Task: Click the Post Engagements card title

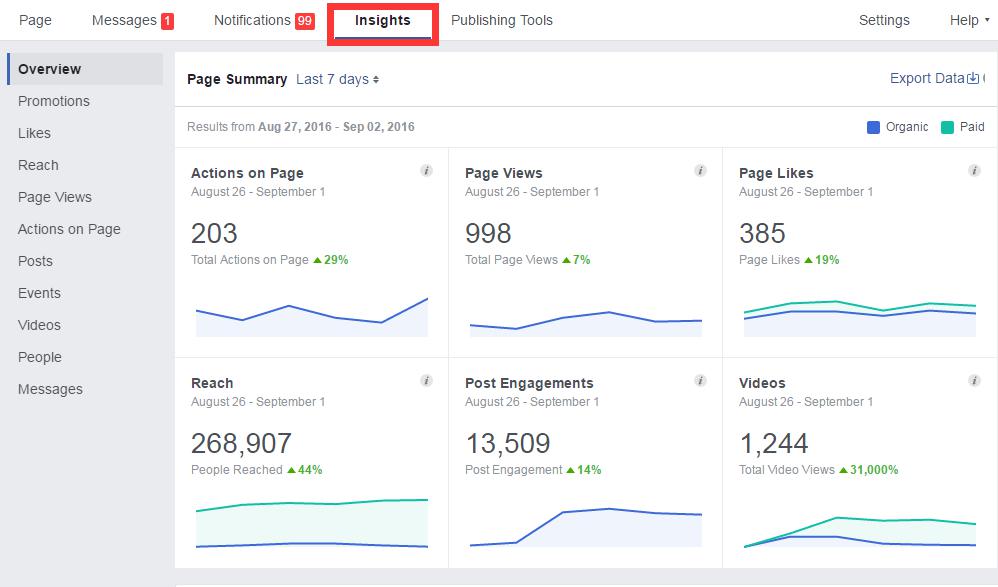Action: point(529,383)
